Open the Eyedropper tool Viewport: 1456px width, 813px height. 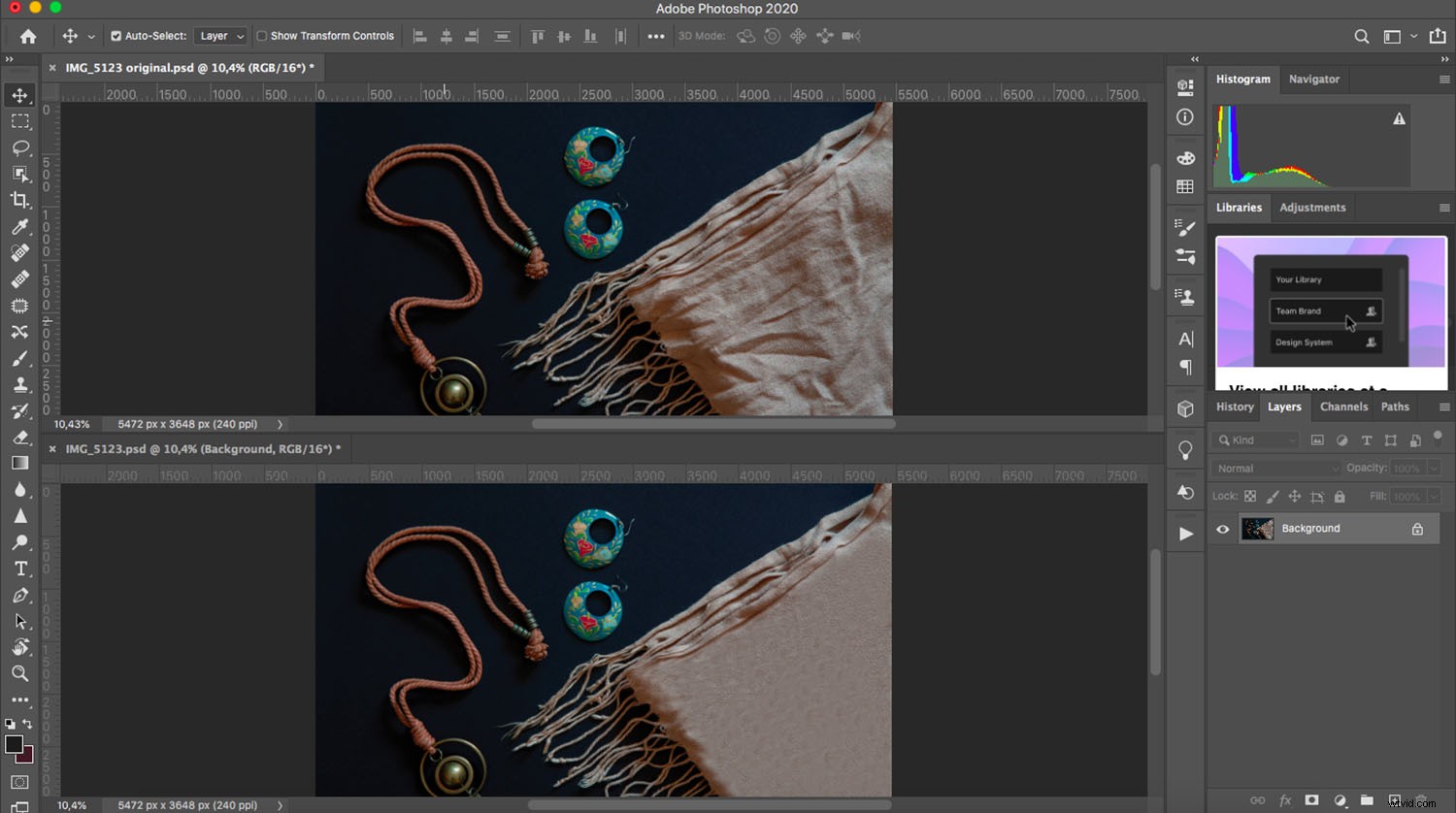pos(20,227)
